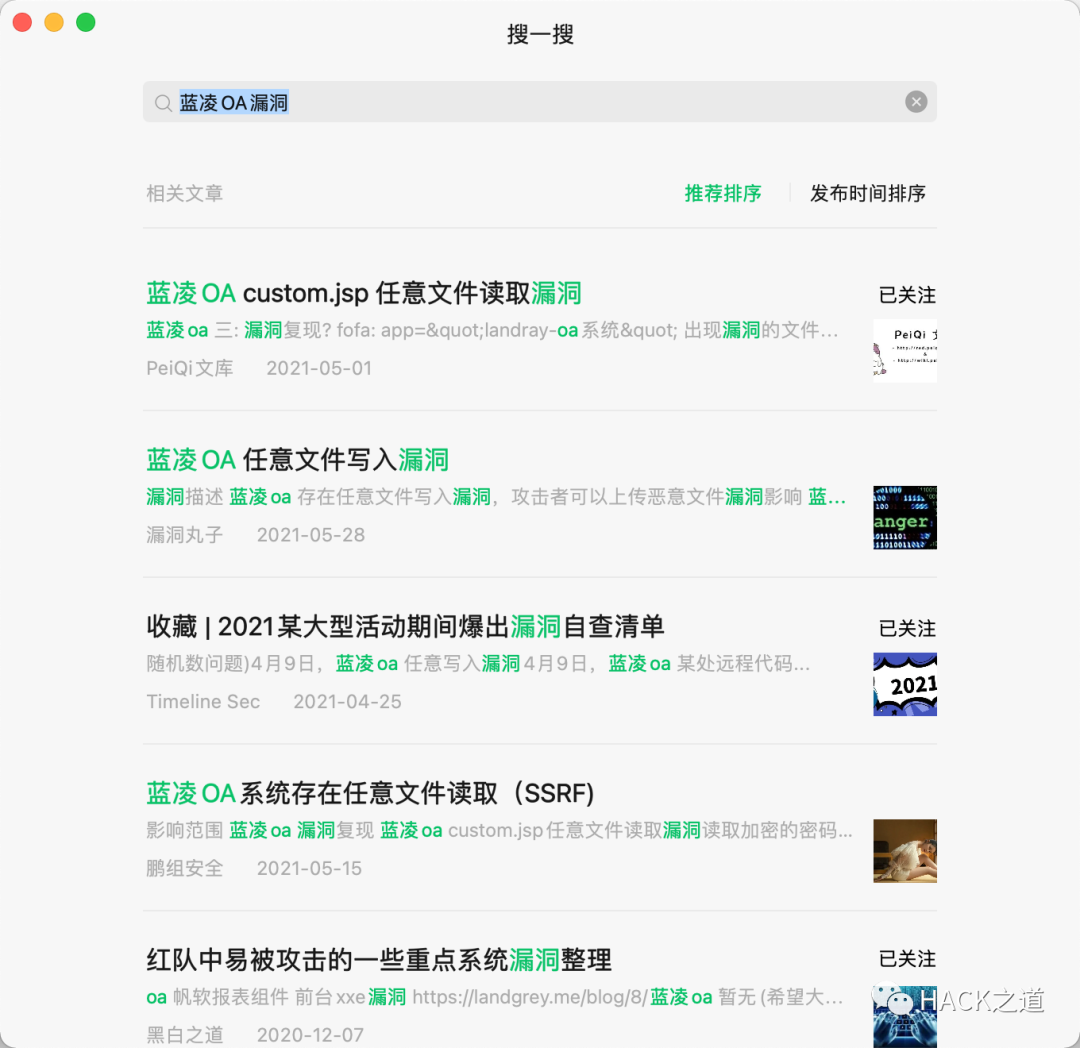Image resolution: width=1080 pixels, height=1048 pixels.
Task: Click source name Timeline Sec
Action: [x=203, y=702]
